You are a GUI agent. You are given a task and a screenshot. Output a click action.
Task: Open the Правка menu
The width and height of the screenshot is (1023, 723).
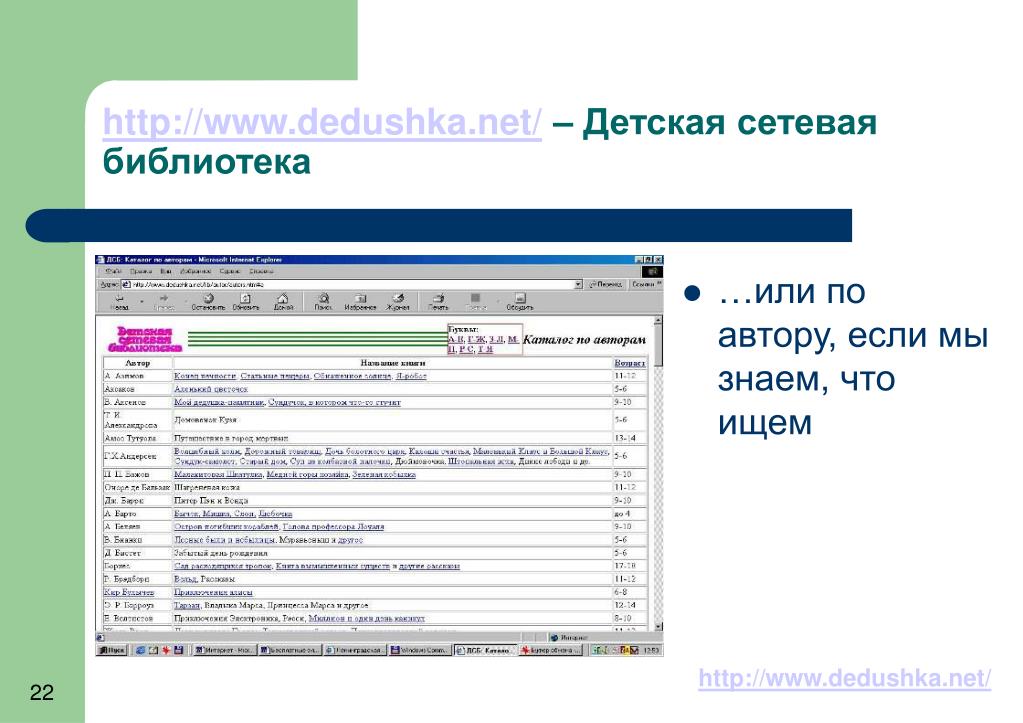141,271
